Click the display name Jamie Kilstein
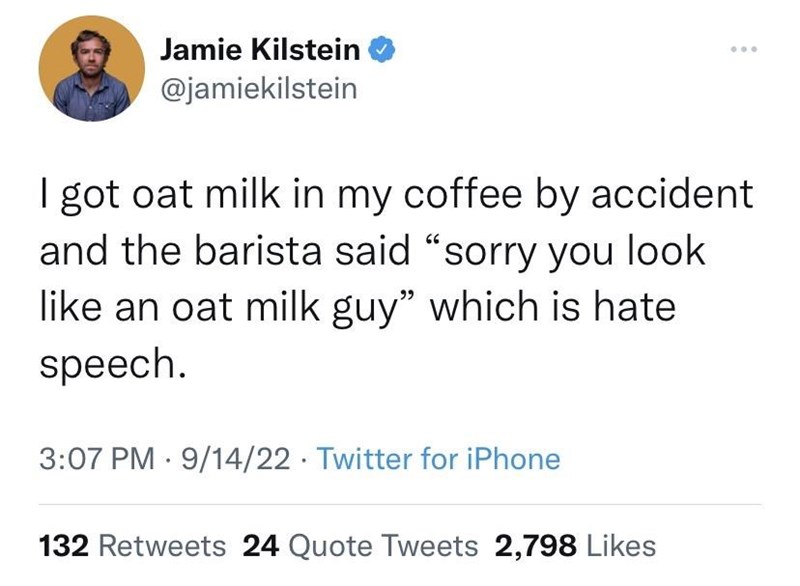The image size is (800, 586). pyautogui.click(x=260, y=49)
